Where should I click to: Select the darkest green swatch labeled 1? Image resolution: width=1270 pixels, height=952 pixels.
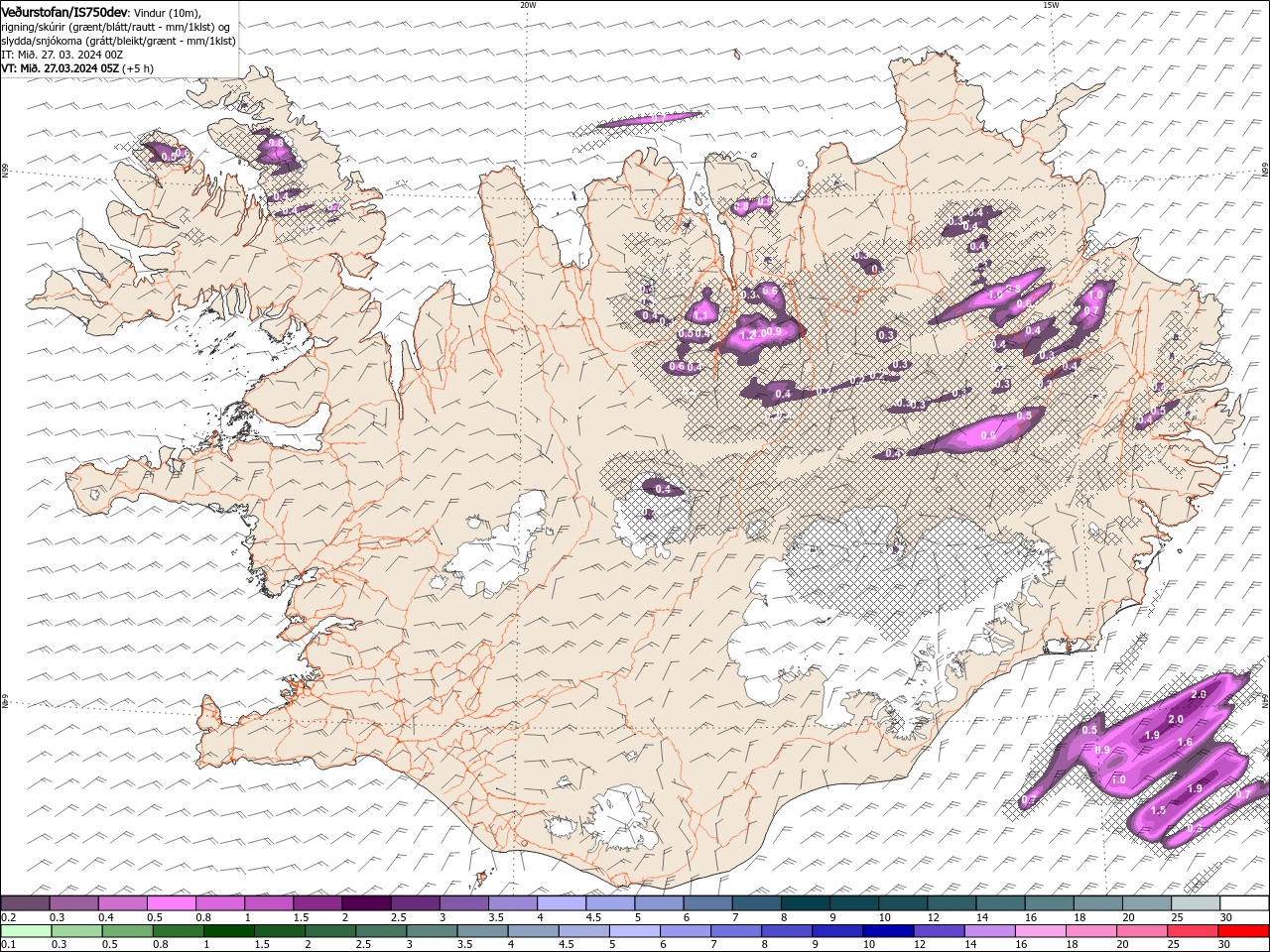[x=229, y=931]
